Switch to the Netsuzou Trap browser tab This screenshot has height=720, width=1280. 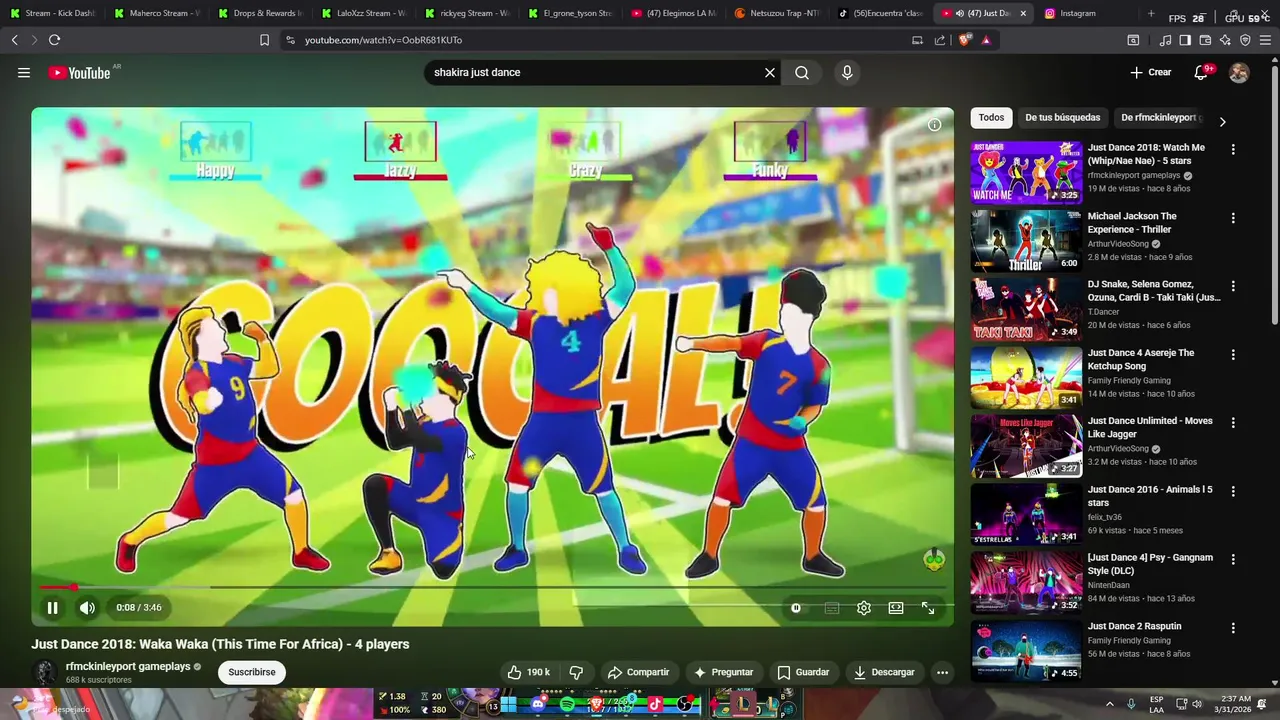[776, 13]
